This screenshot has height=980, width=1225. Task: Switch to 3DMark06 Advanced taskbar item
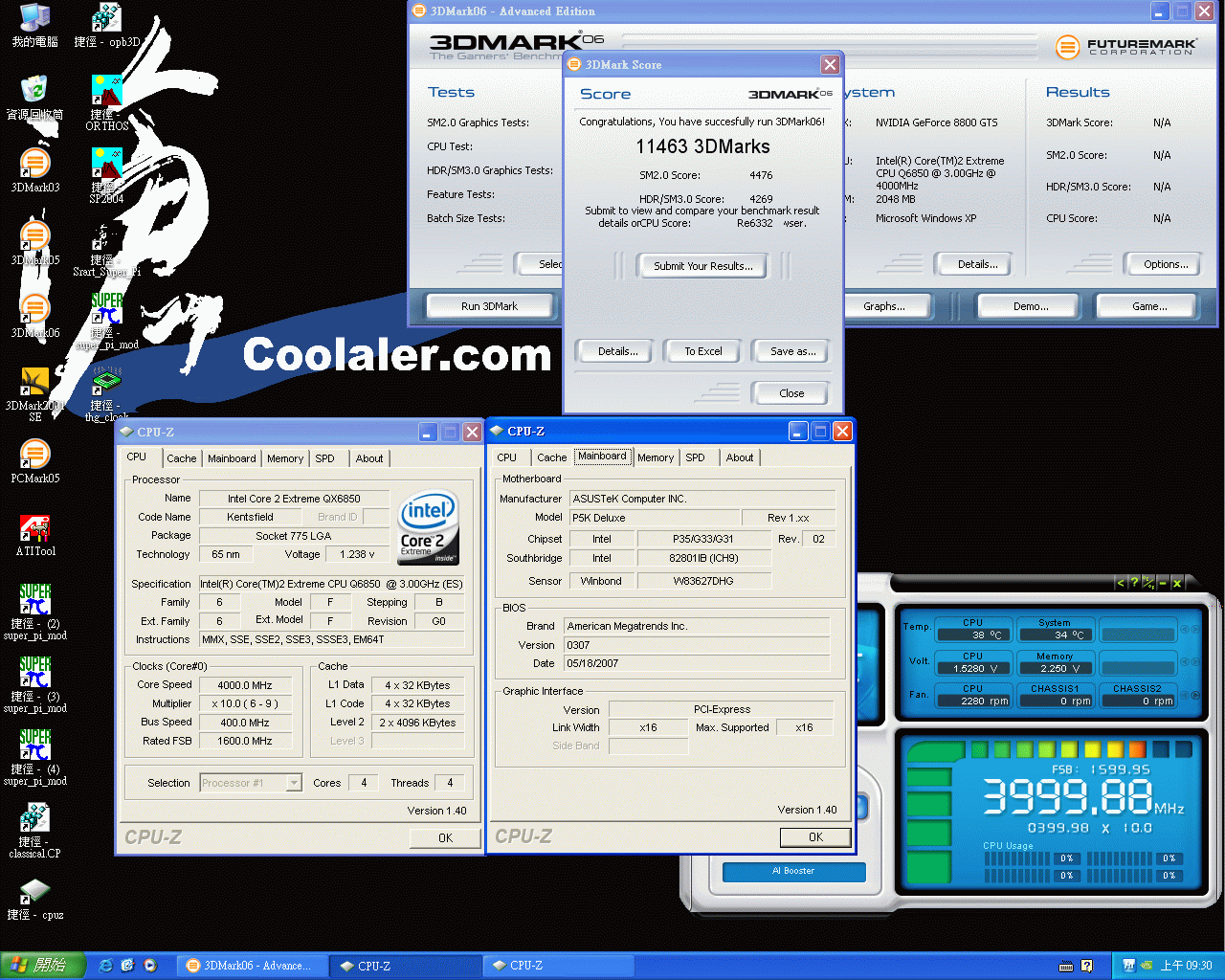[255, 966]
